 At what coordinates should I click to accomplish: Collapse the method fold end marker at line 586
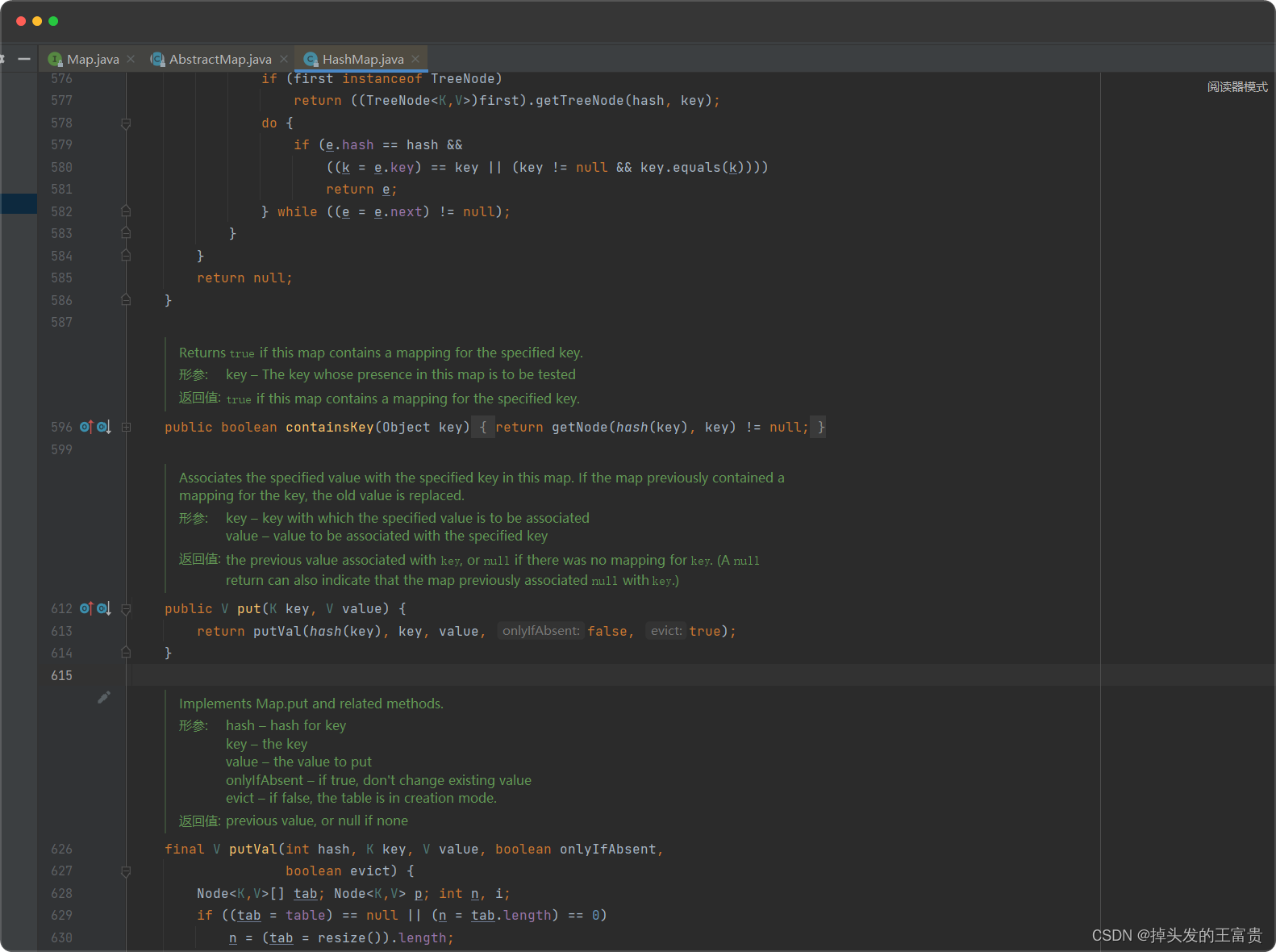(126, 300)
